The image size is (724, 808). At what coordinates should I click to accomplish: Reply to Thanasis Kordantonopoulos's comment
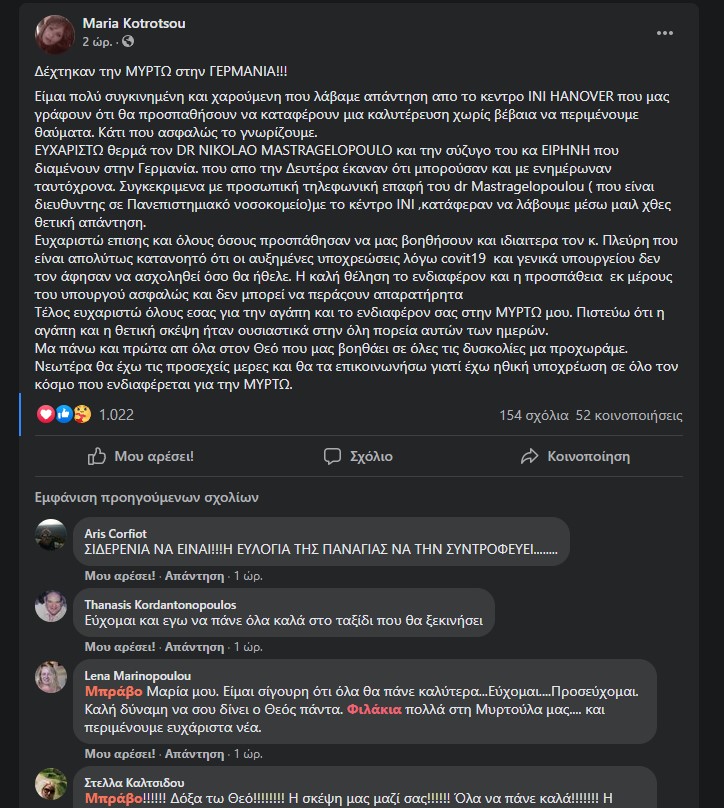(194, 647)
